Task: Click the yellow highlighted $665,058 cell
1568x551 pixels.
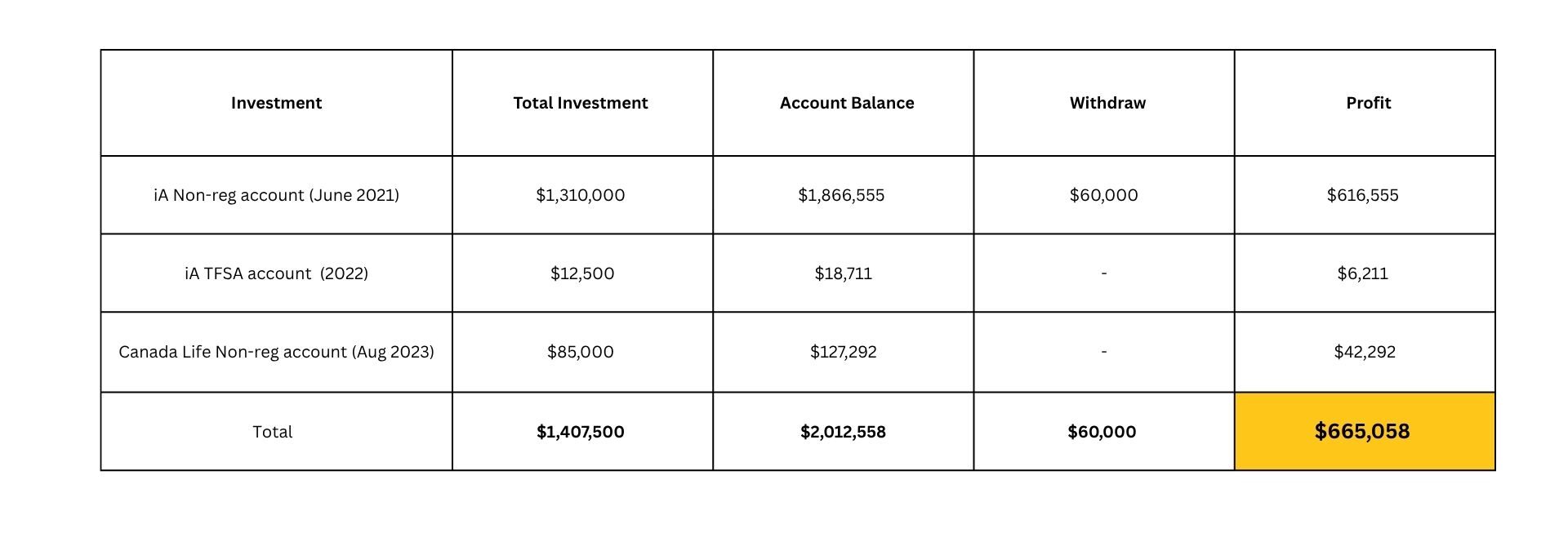Action: pos(1362,431)
